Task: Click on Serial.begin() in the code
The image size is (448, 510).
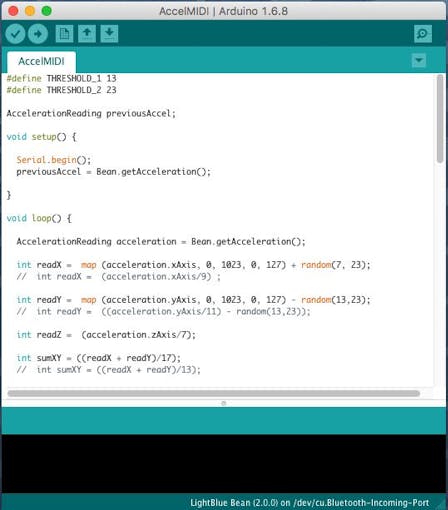Action: pyautogui.click(x=54, y=160)
